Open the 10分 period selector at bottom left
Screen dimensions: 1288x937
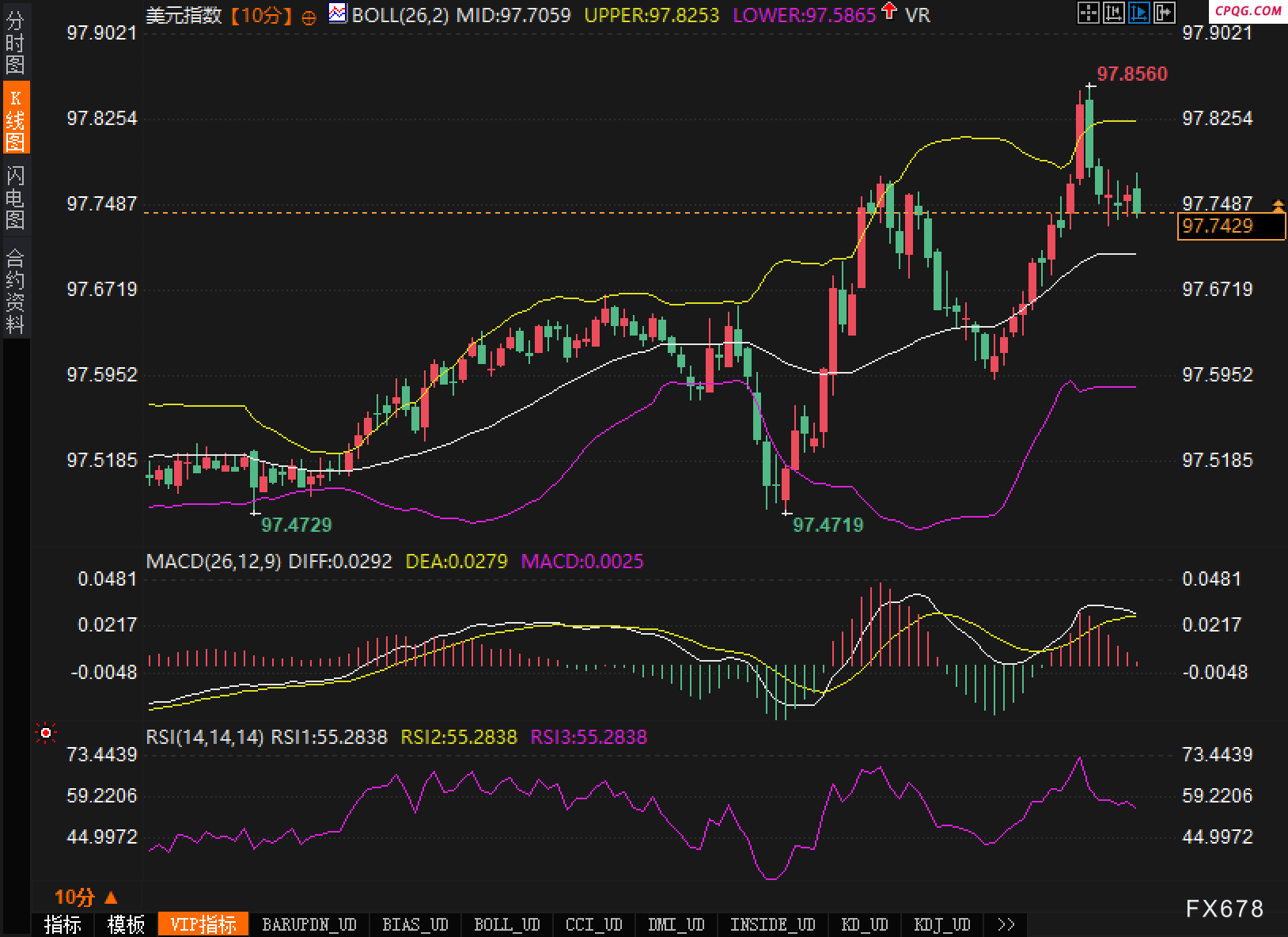coord(85,897)
